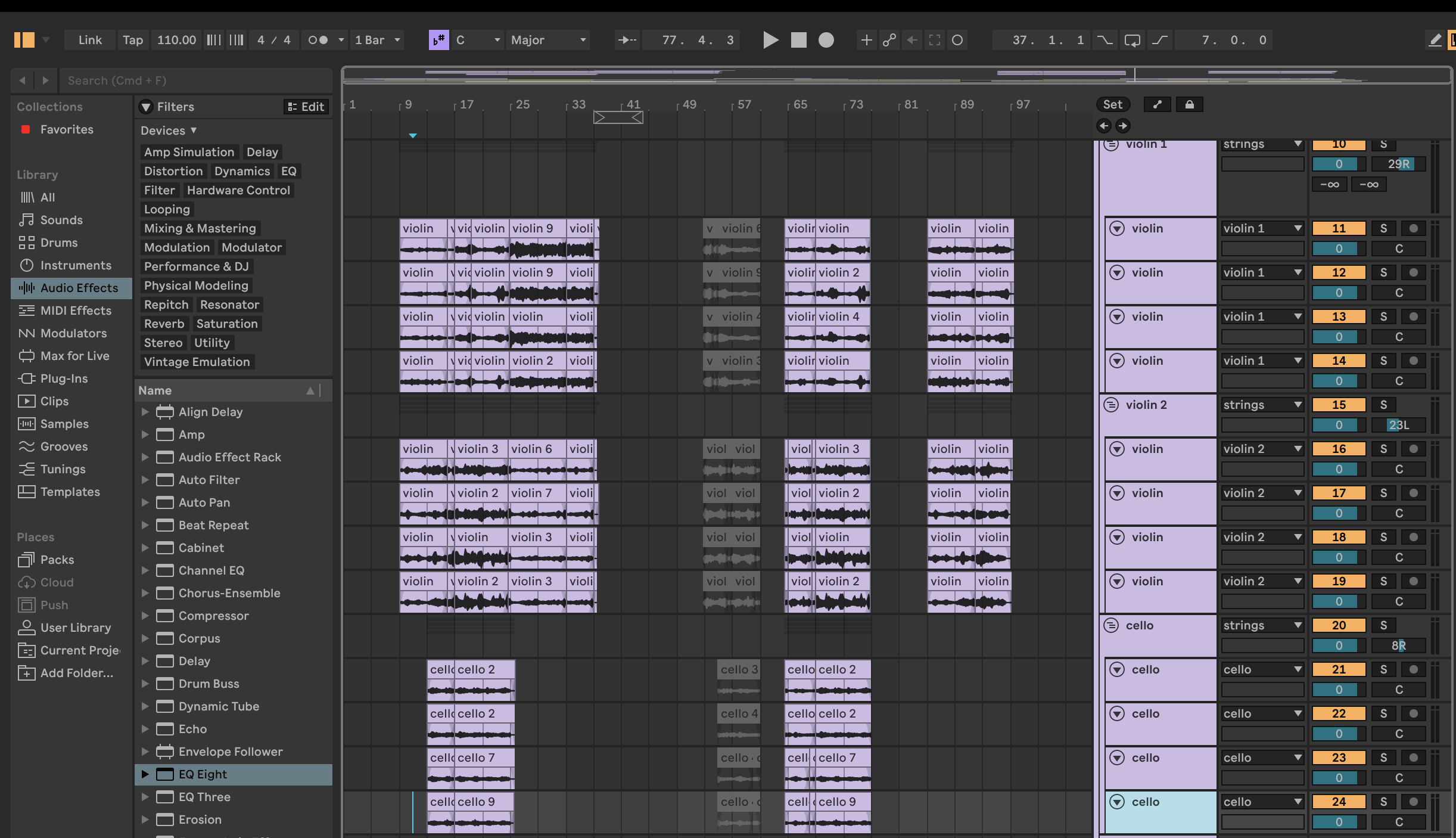Screen dimensions: 1456x838
Task: Jump to next locator arrow
Action: click(1122, 126)
